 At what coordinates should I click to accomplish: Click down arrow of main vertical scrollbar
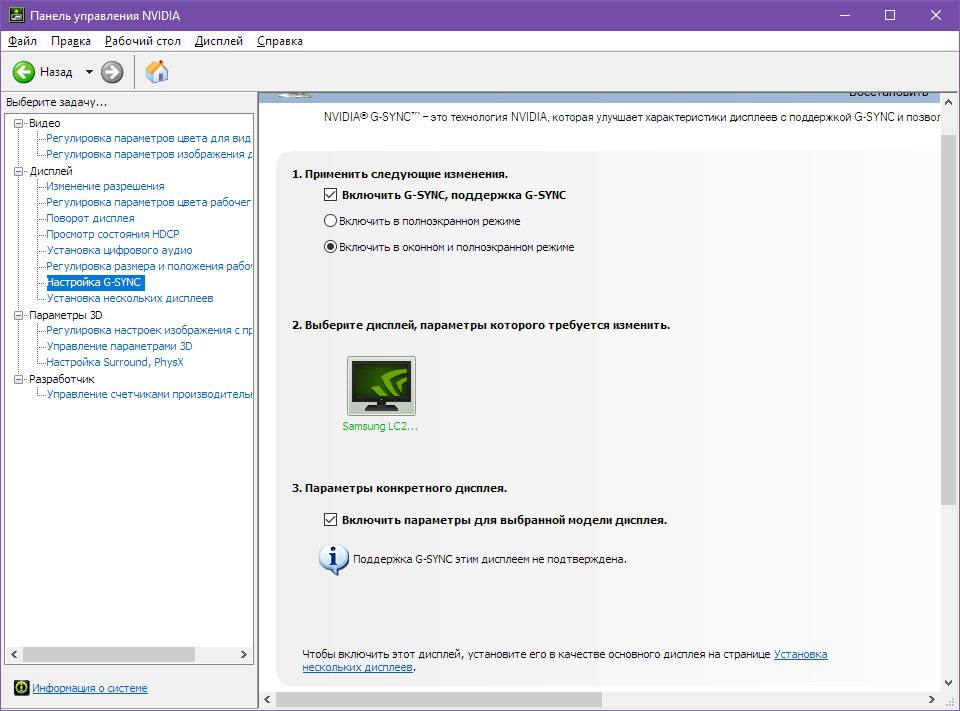948,683
